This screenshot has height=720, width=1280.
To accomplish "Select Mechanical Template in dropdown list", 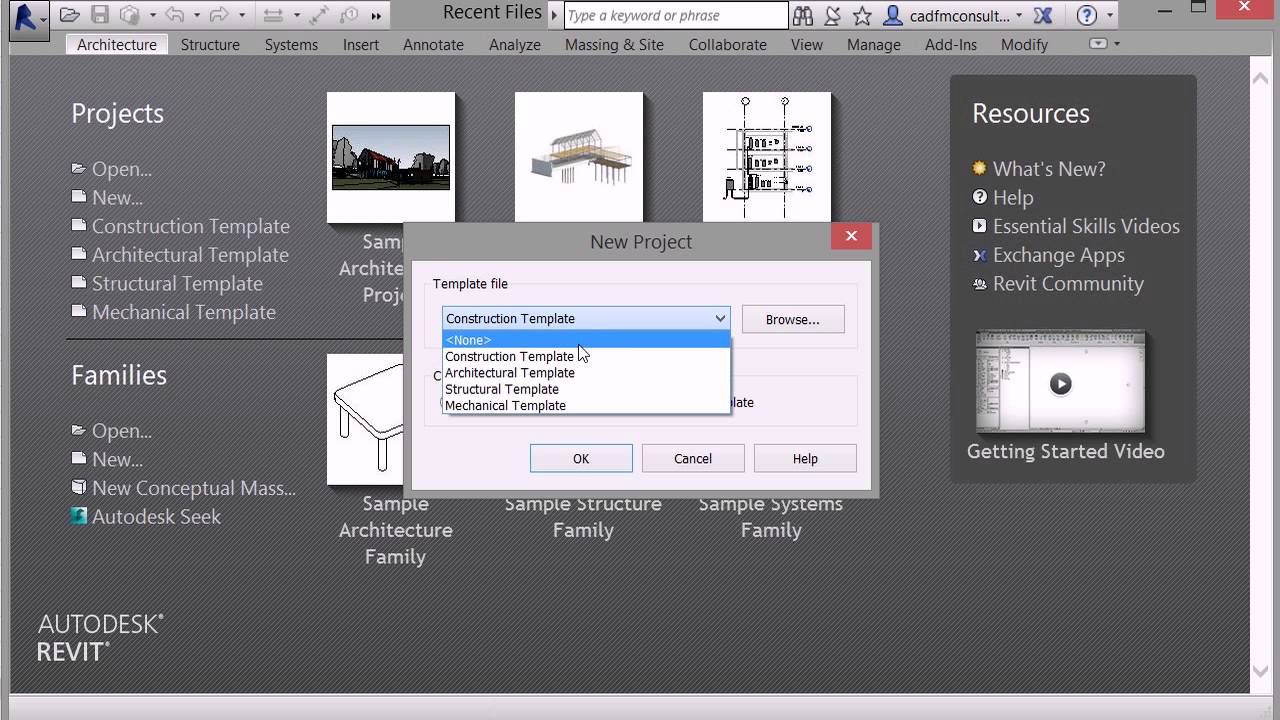I will click(587, 405).
